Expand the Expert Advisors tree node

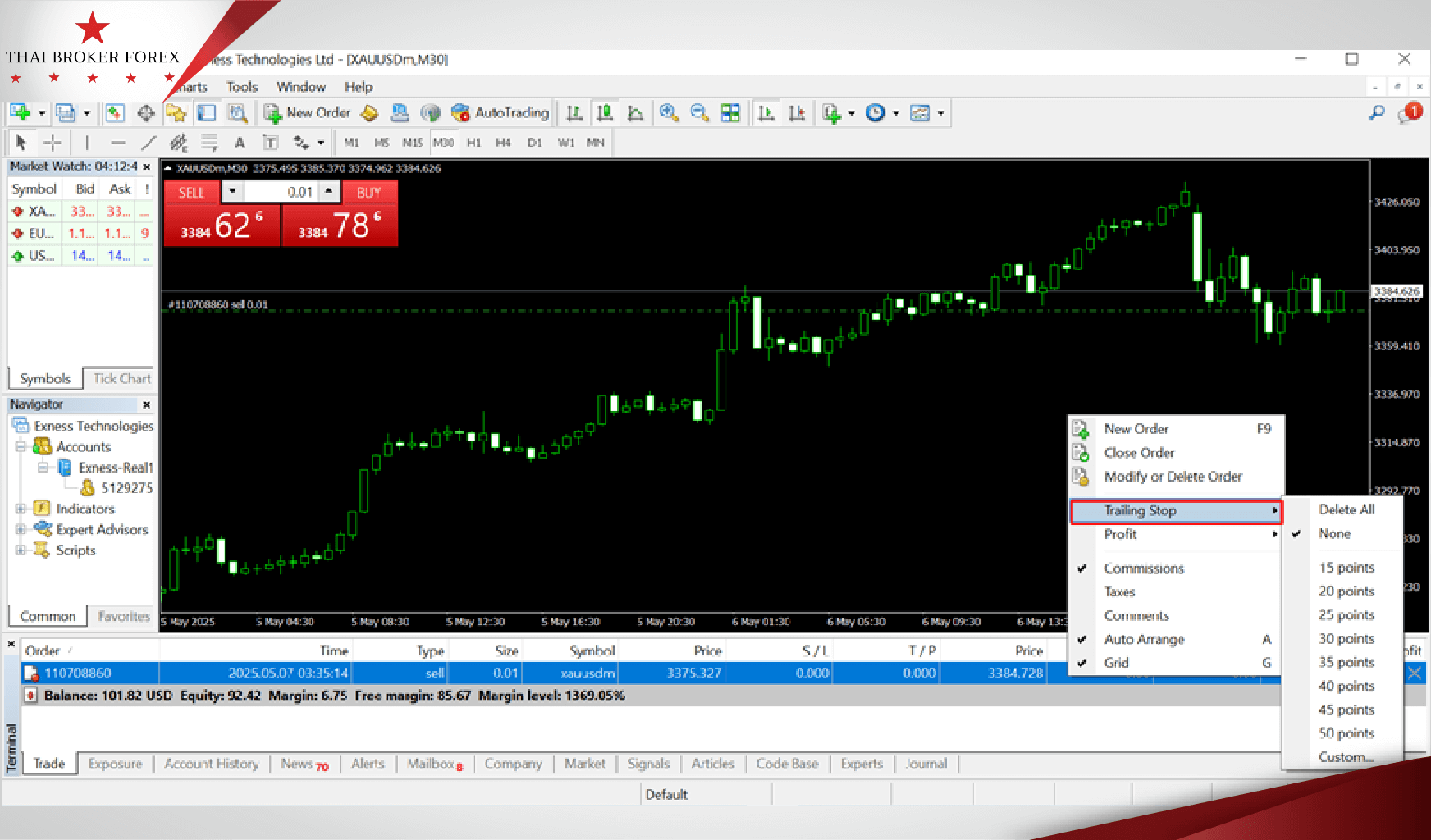click(x=21, y=529)
